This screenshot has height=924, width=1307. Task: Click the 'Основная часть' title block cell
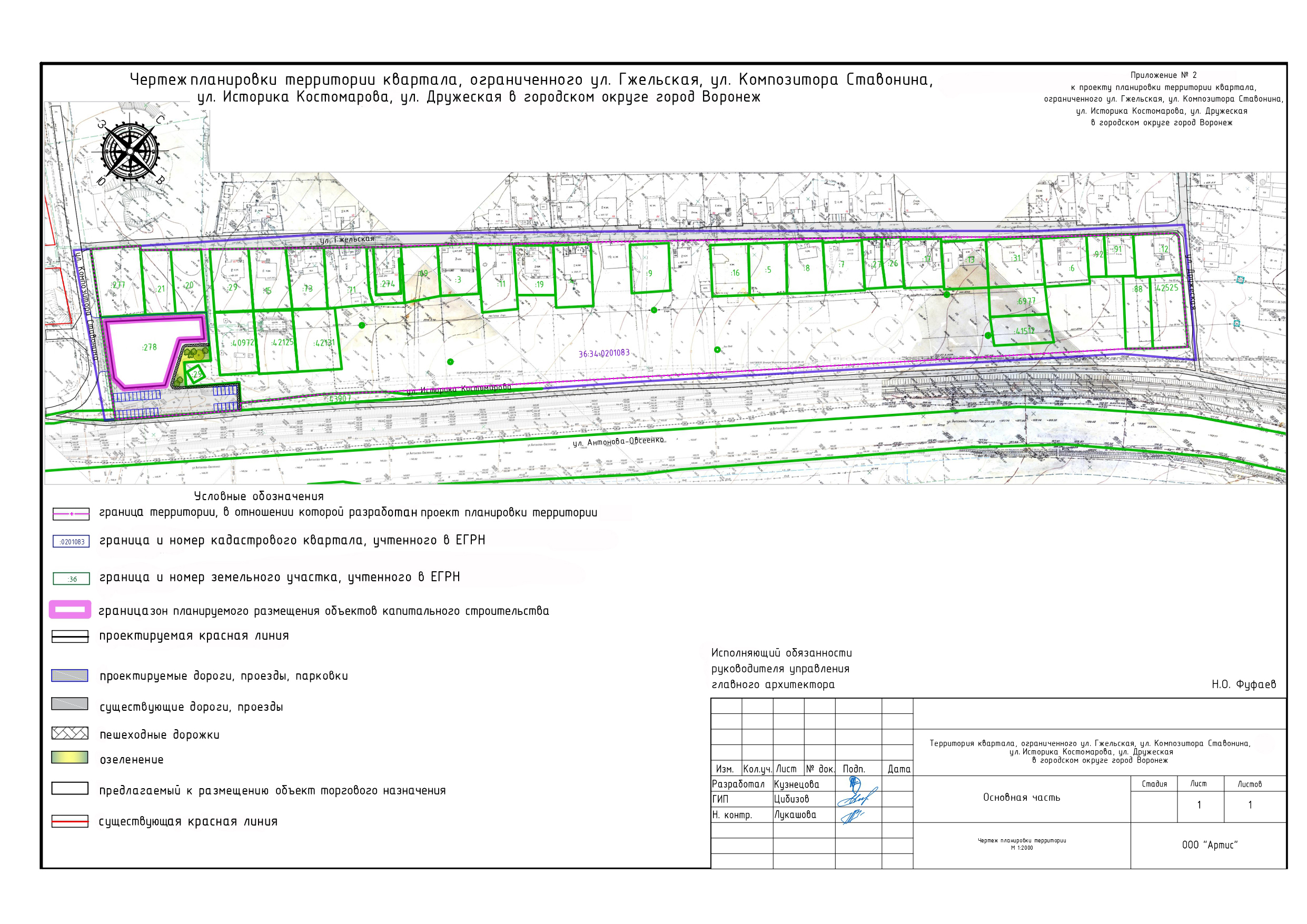(x=1021, y=798)
